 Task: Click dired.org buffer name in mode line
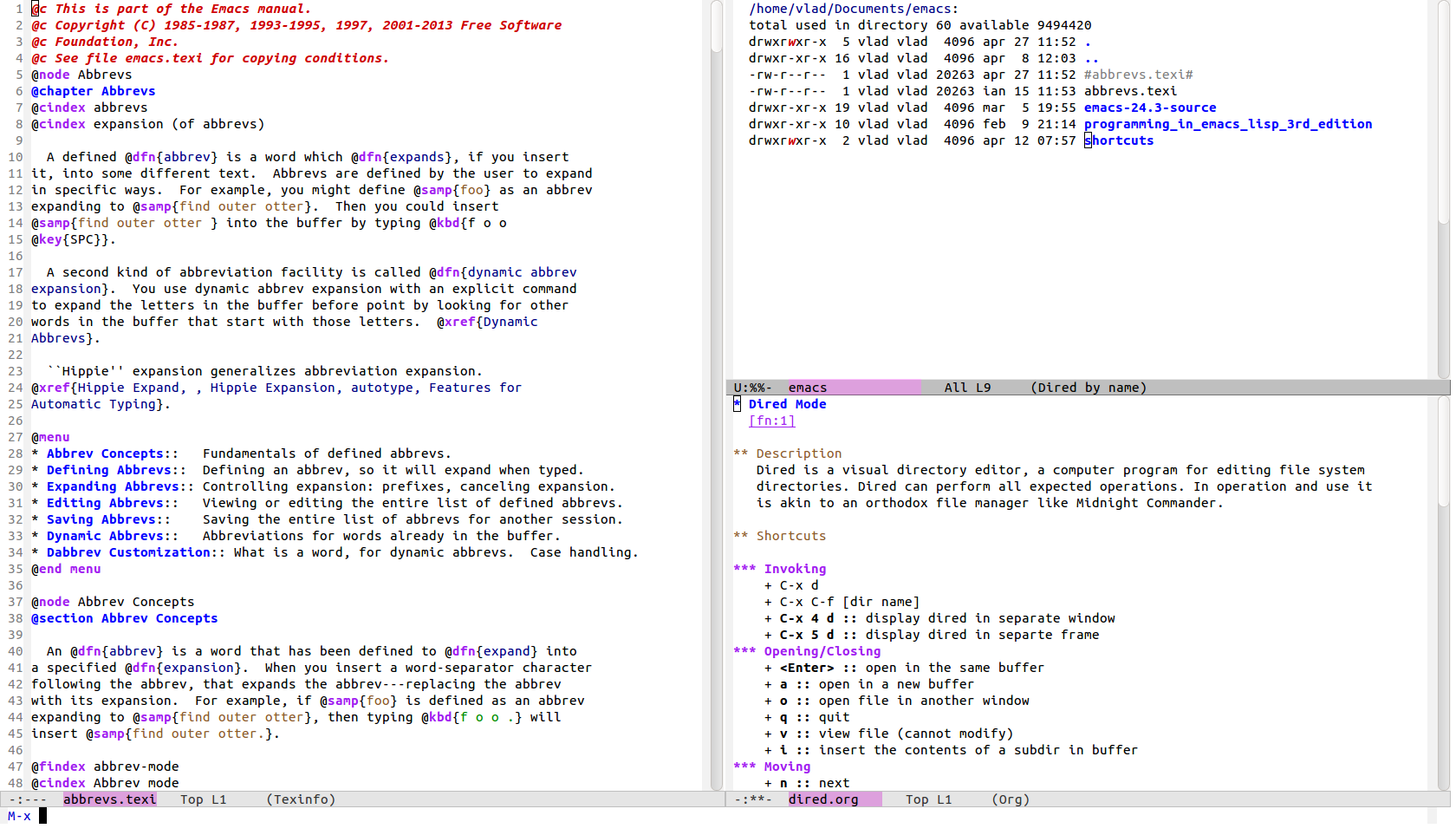pyautogui.click(x=823, y=799)
